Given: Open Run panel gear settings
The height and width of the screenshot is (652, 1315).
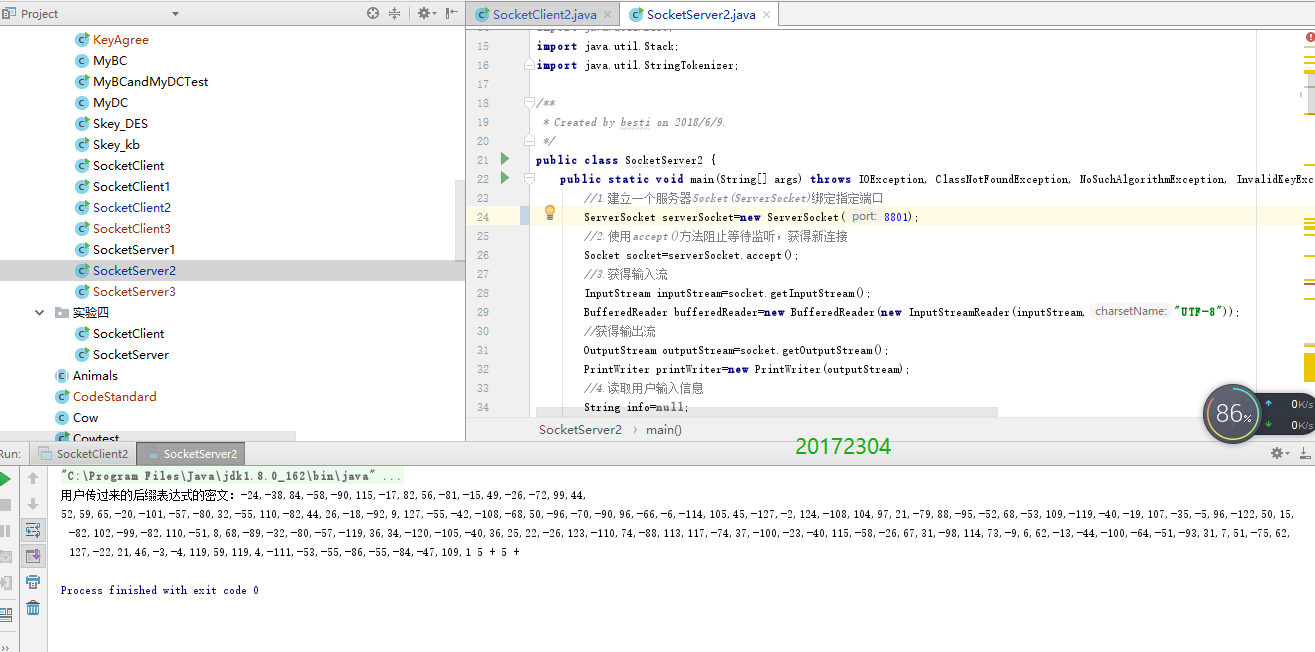Looking at the screenshot, I should [1278, 453].
